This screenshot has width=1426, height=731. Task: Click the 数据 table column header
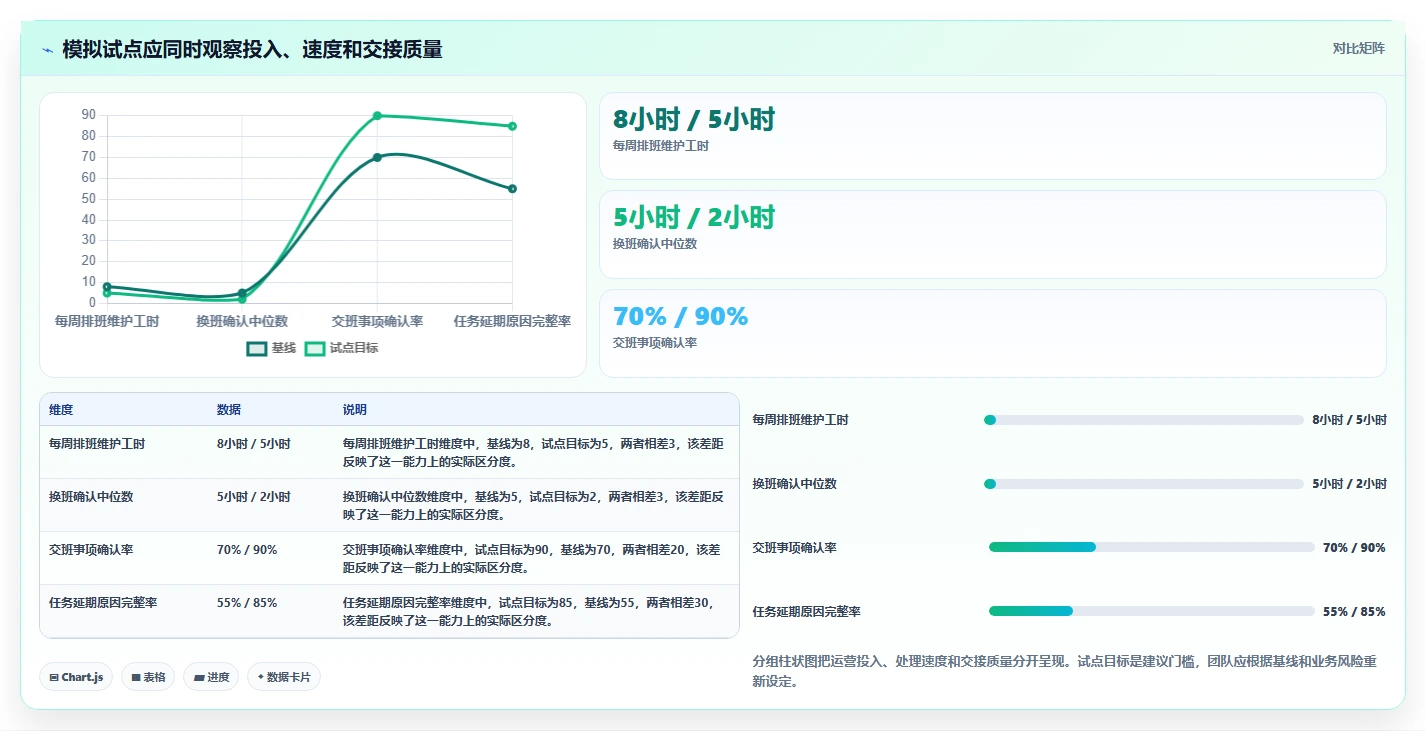229,410
